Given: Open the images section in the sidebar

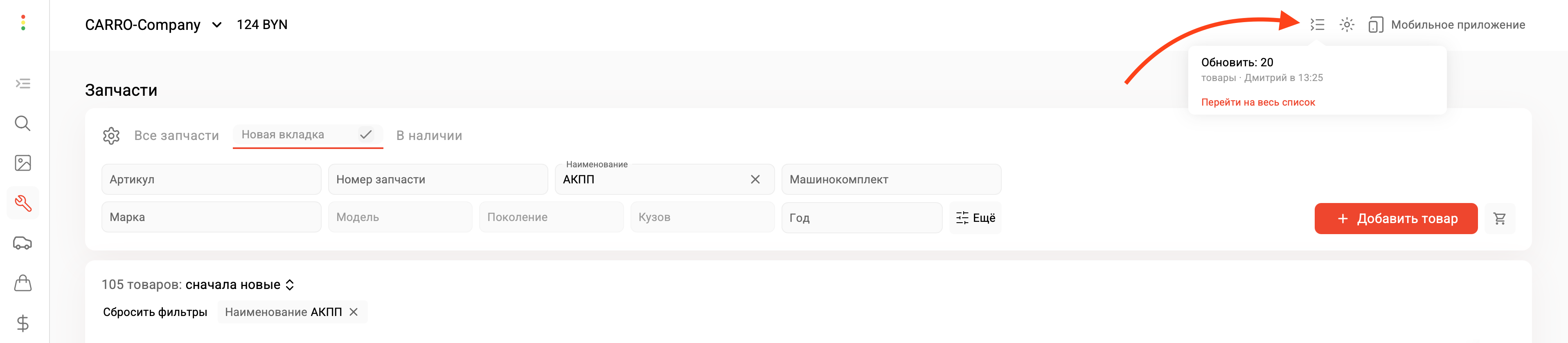Looking at the screenshot, I should pyautogui.click(x=23, y=162).
